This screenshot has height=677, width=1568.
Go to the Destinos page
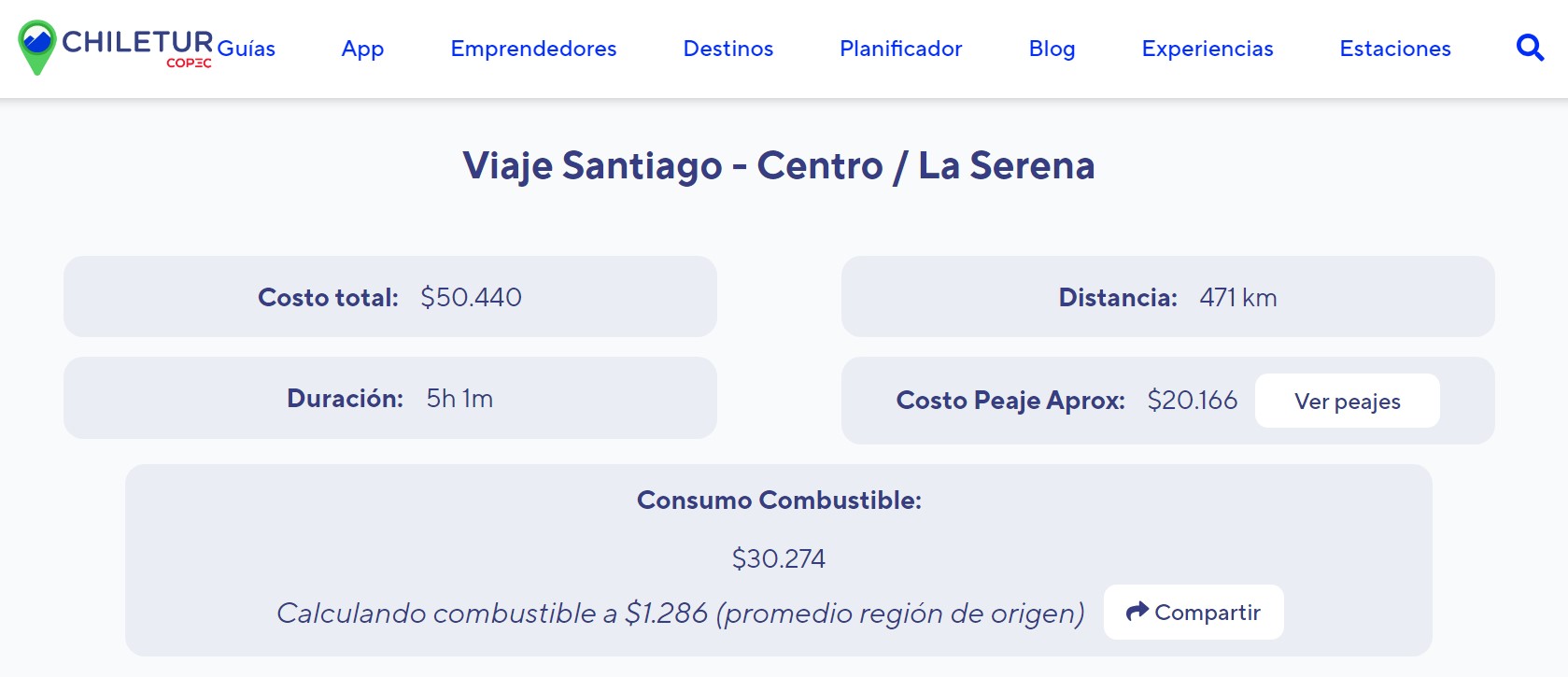[727, 49]
